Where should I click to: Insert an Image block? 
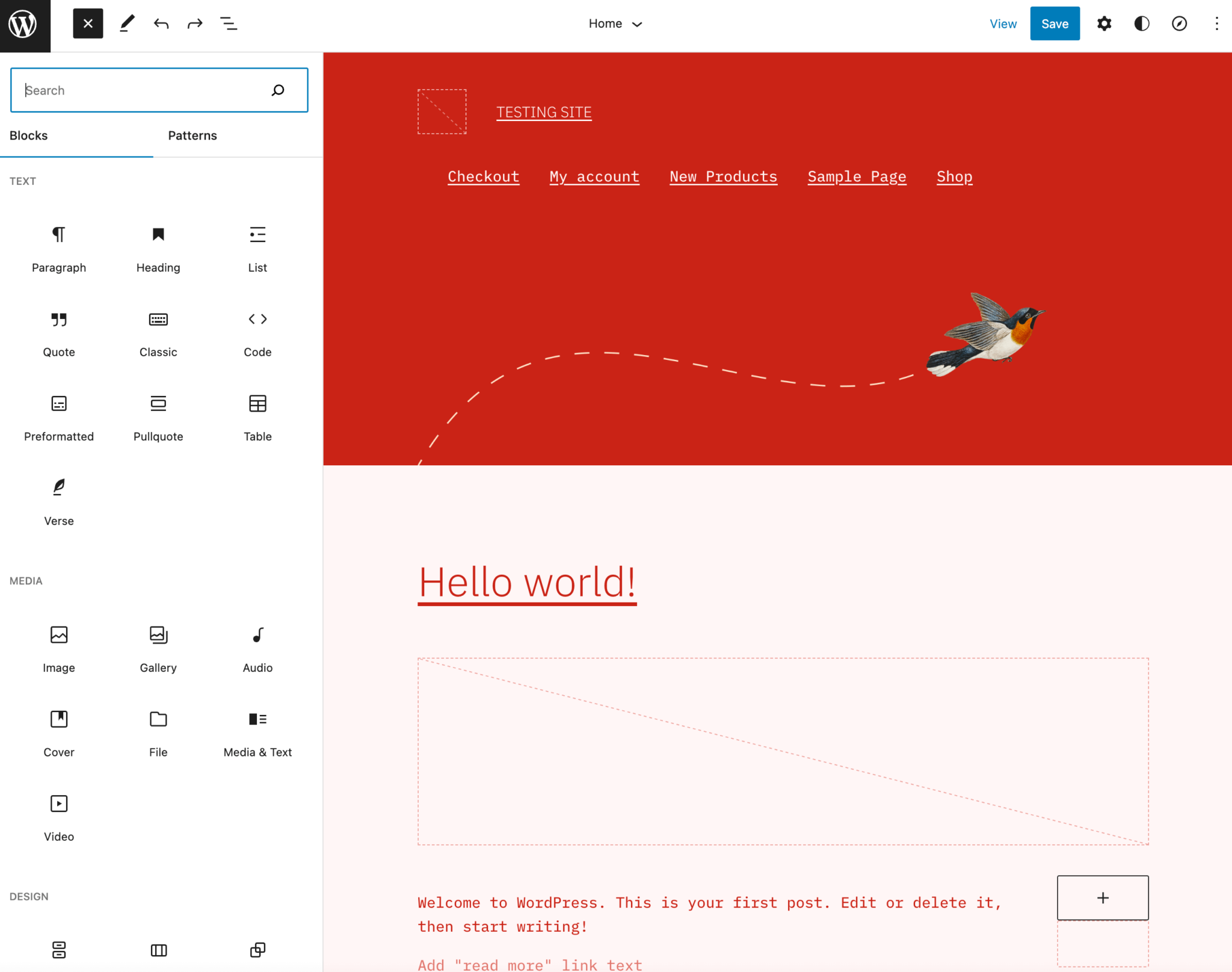(59, 649)
